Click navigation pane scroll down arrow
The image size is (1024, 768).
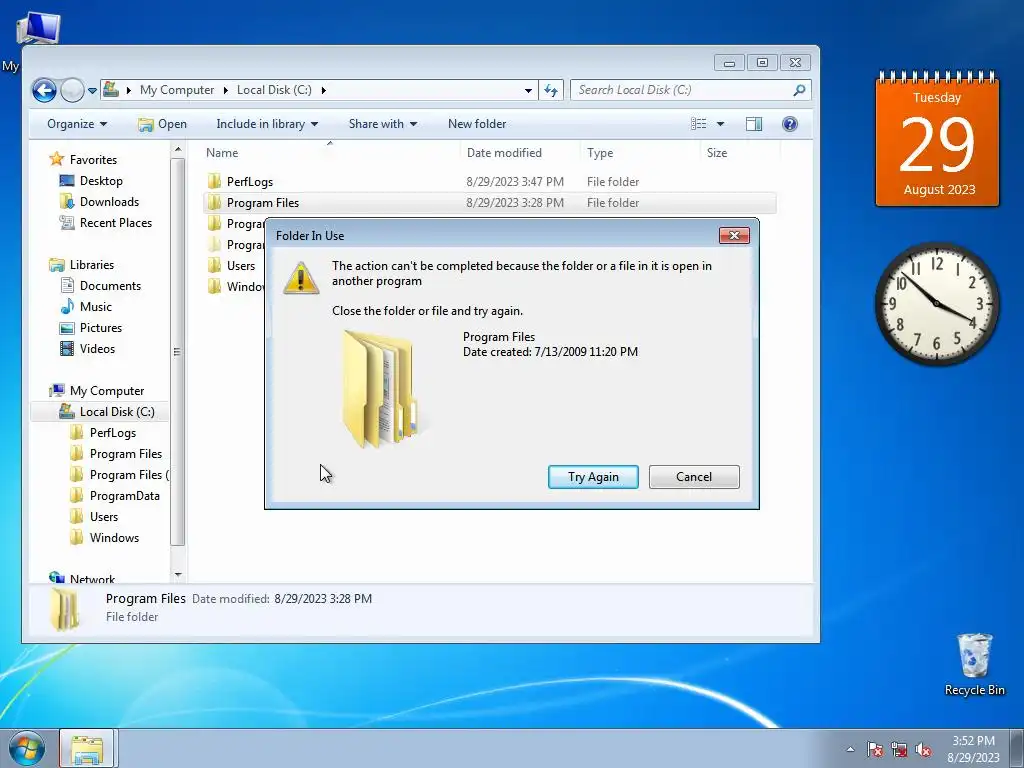point(178,575)
